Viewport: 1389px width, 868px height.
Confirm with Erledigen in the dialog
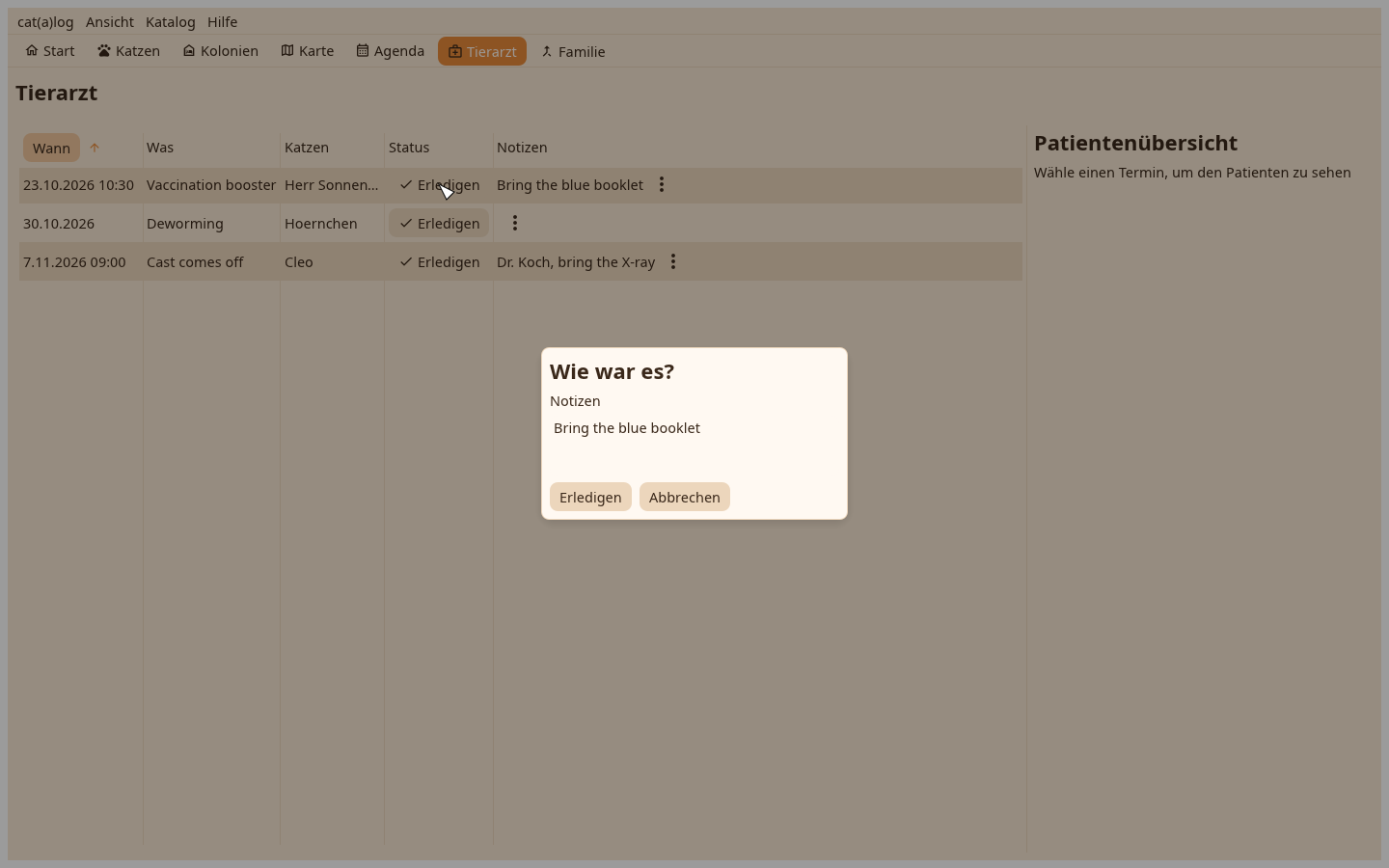click(590, 497)
